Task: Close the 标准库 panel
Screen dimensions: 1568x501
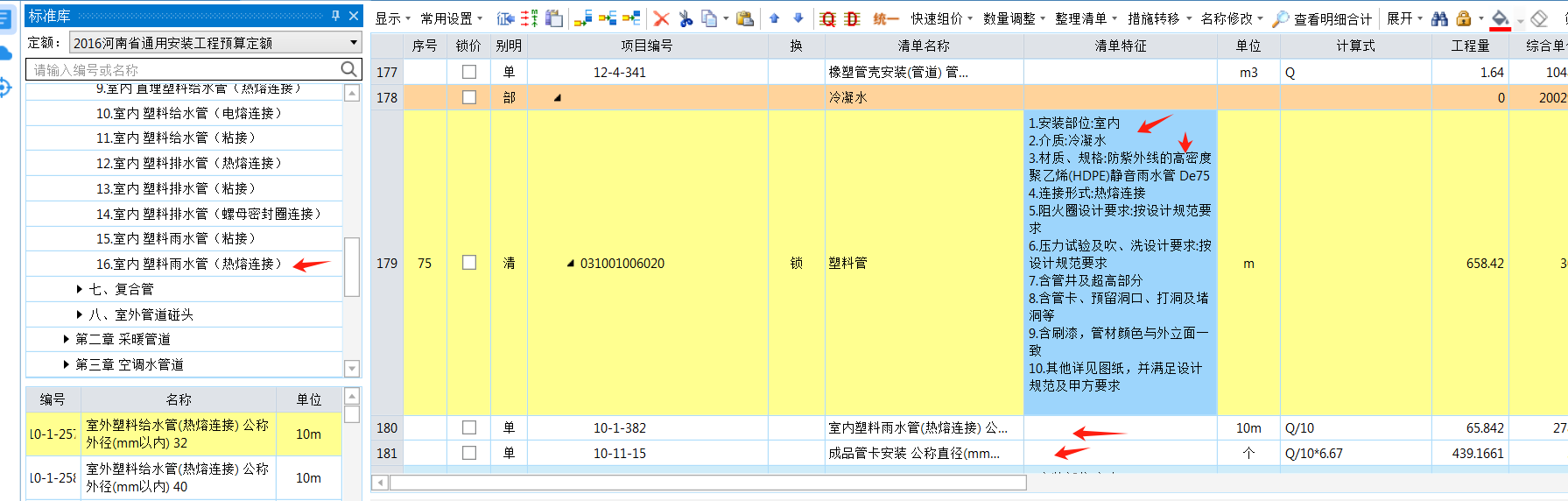Action: (x=354, y=16)
